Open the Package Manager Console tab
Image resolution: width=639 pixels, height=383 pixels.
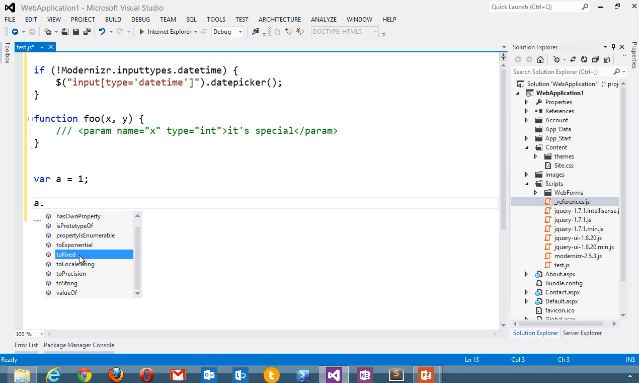coord(79,345)
